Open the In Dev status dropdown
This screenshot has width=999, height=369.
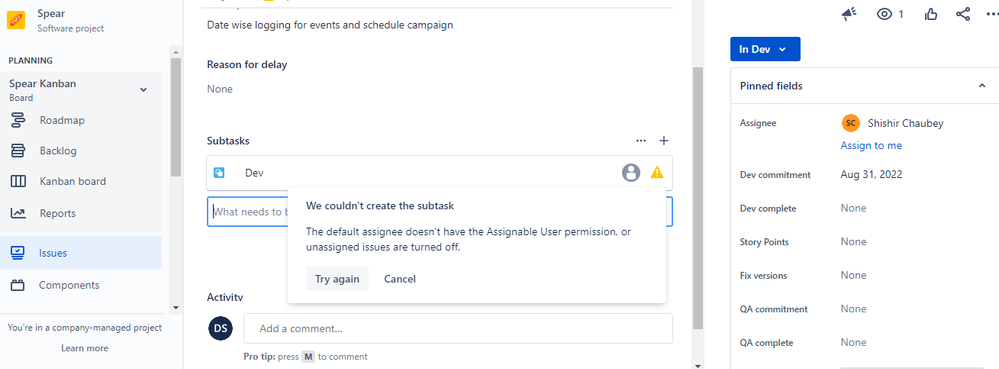(x=765, y=49)
